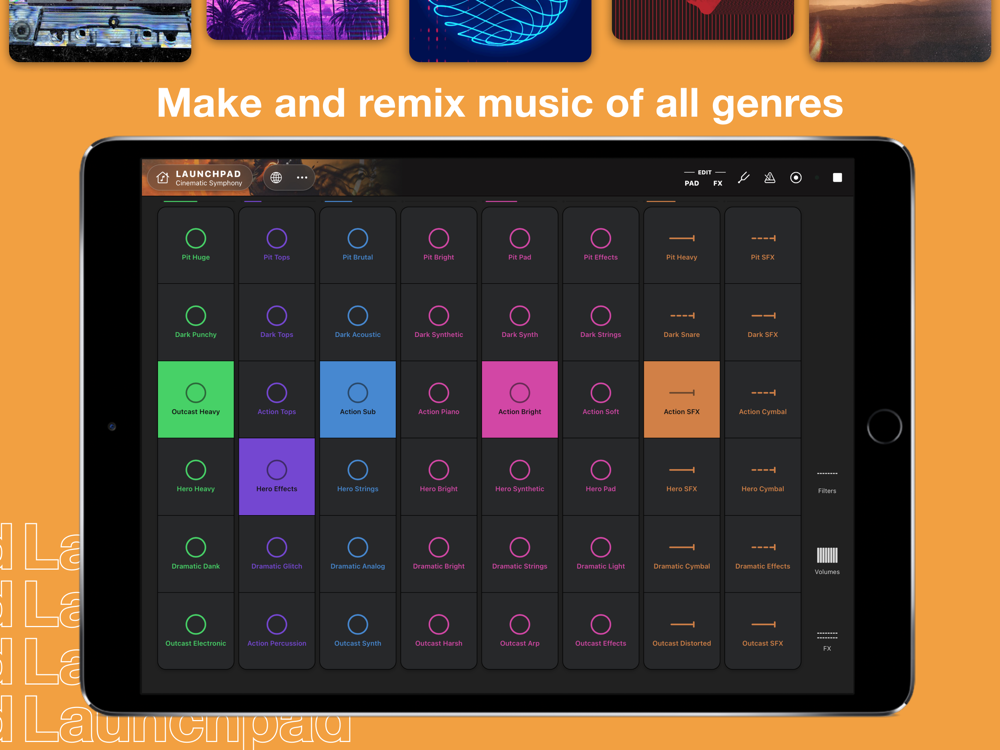Start the Dramatic Bright pad
The width and height of the screenshot is (1000, 750).
point(439,554)
